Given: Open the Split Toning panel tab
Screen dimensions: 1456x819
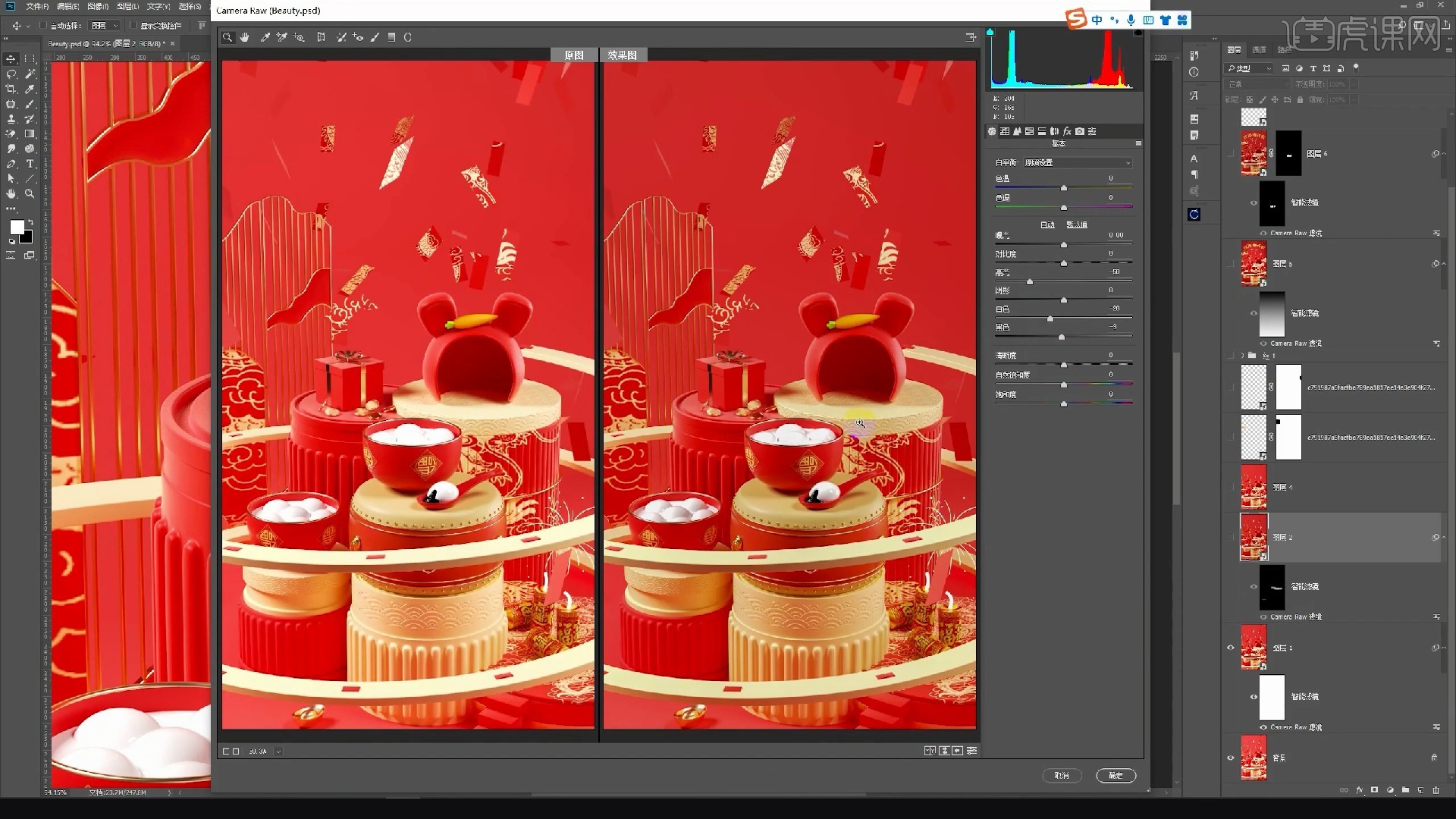Looking at the screenshot, I should pos(1042,131).
